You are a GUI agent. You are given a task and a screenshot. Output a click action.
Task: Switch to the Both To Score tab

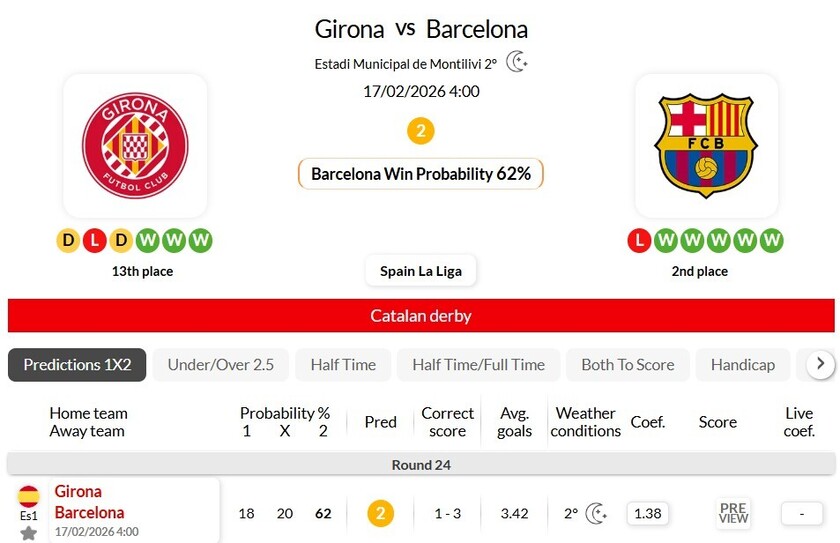(x=628, y=365)
